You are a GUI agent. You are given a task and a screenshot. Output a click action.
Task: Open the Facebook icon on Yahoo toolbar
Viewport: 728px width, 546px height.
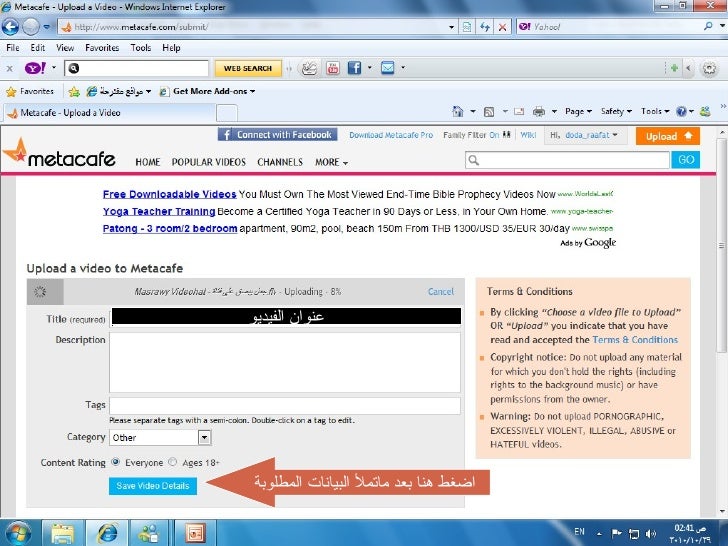(x=354, y=68)
